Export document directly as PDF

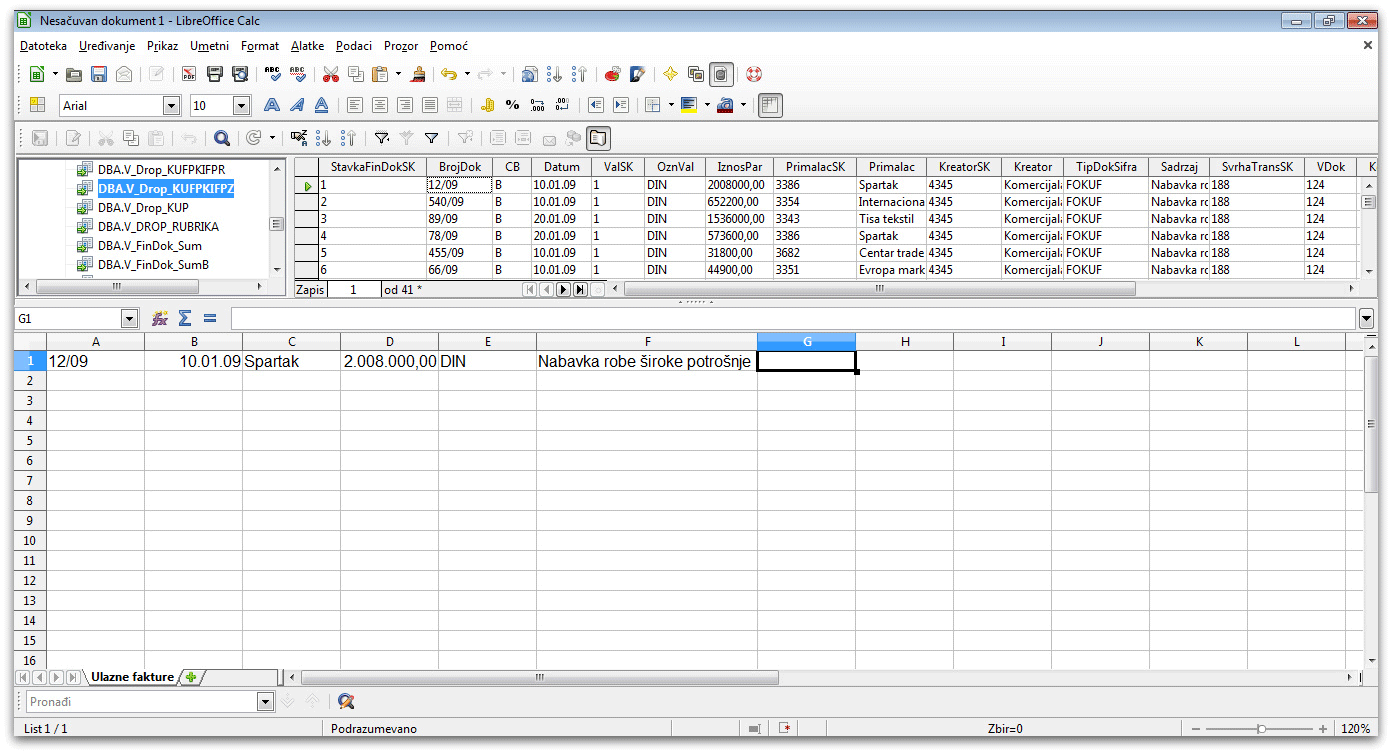189,74
